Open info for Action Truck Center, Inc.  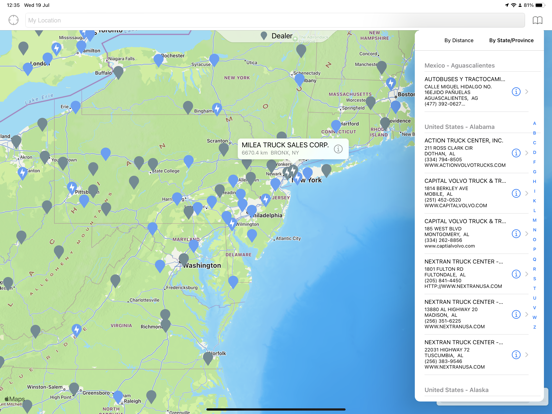516,153
